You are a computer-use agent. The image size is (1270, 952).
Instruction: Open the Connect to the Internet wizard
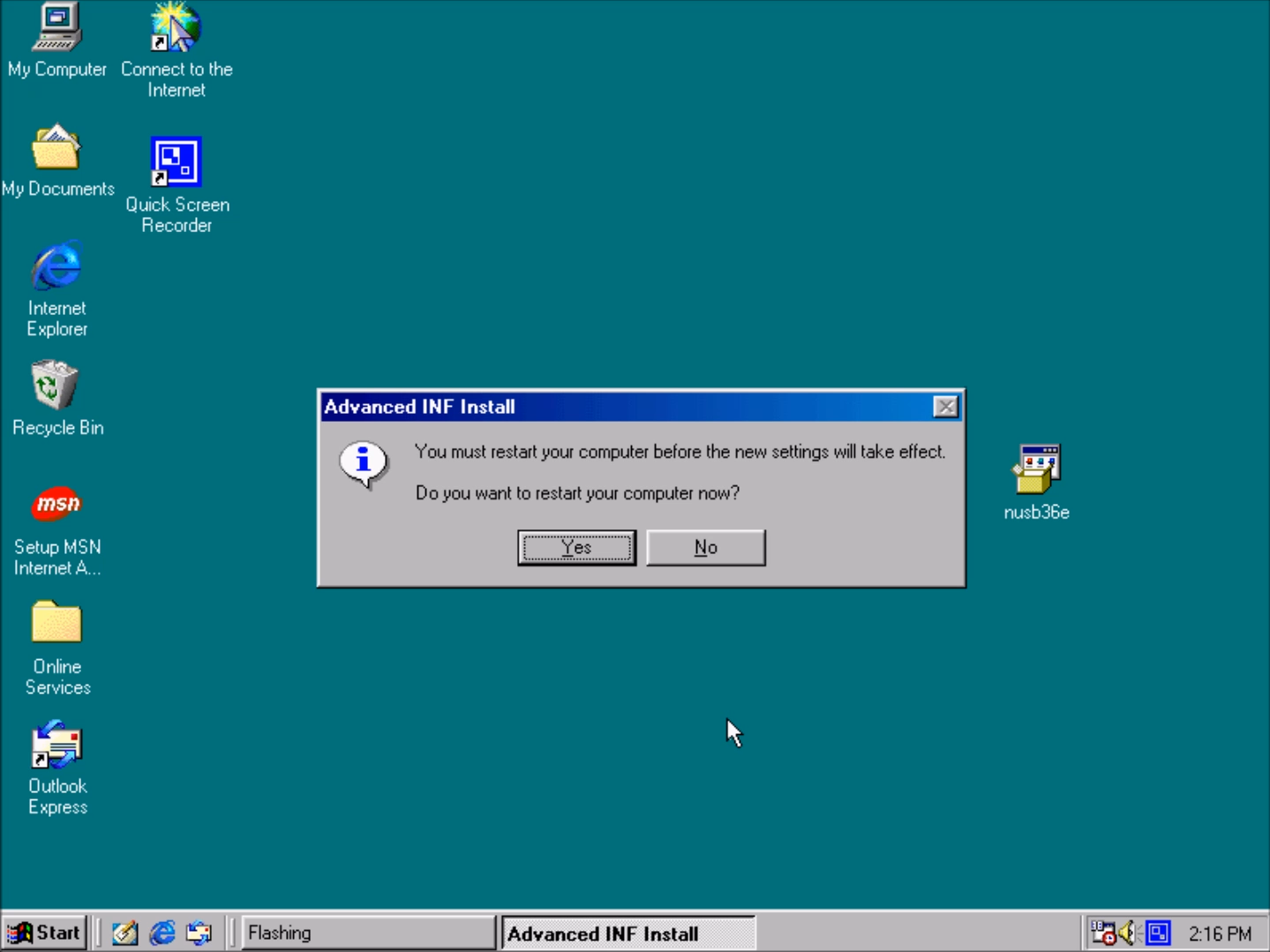pyautogui.click(x=176, y=26)
